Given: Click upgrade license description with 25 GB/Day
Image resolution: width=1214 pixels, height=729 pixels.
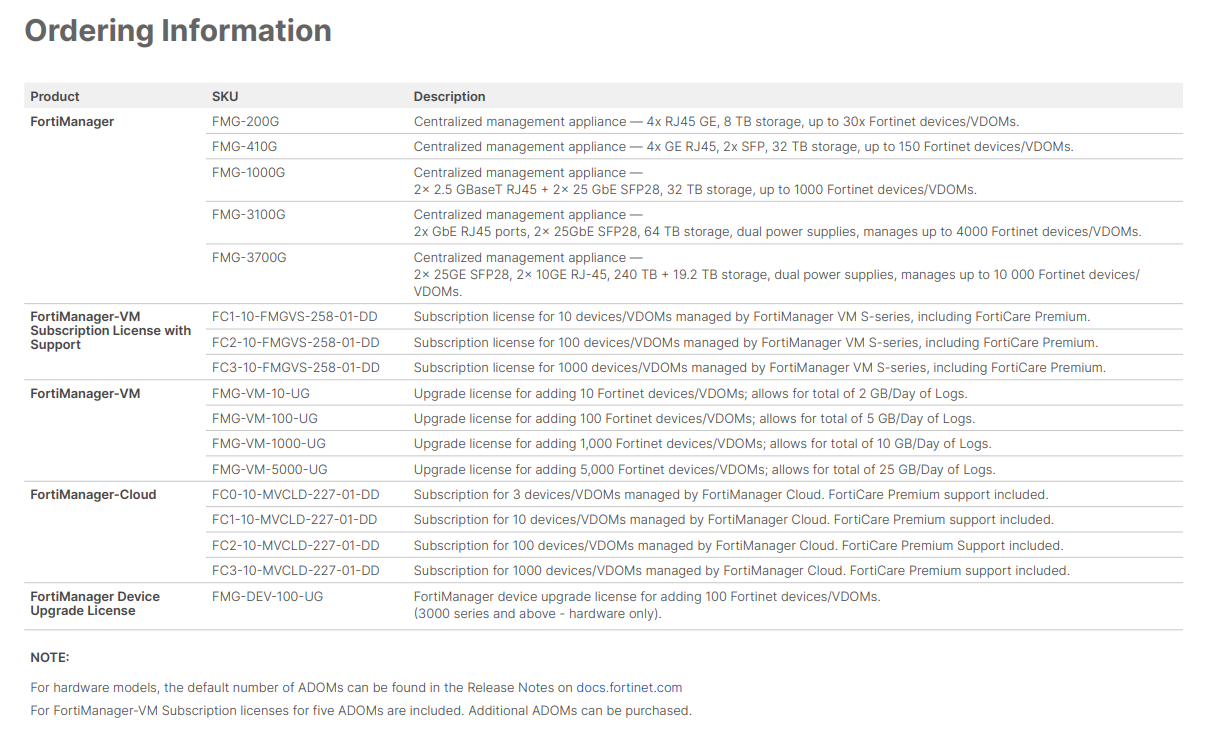Looking at the screenshot, I should click(705, 469).
